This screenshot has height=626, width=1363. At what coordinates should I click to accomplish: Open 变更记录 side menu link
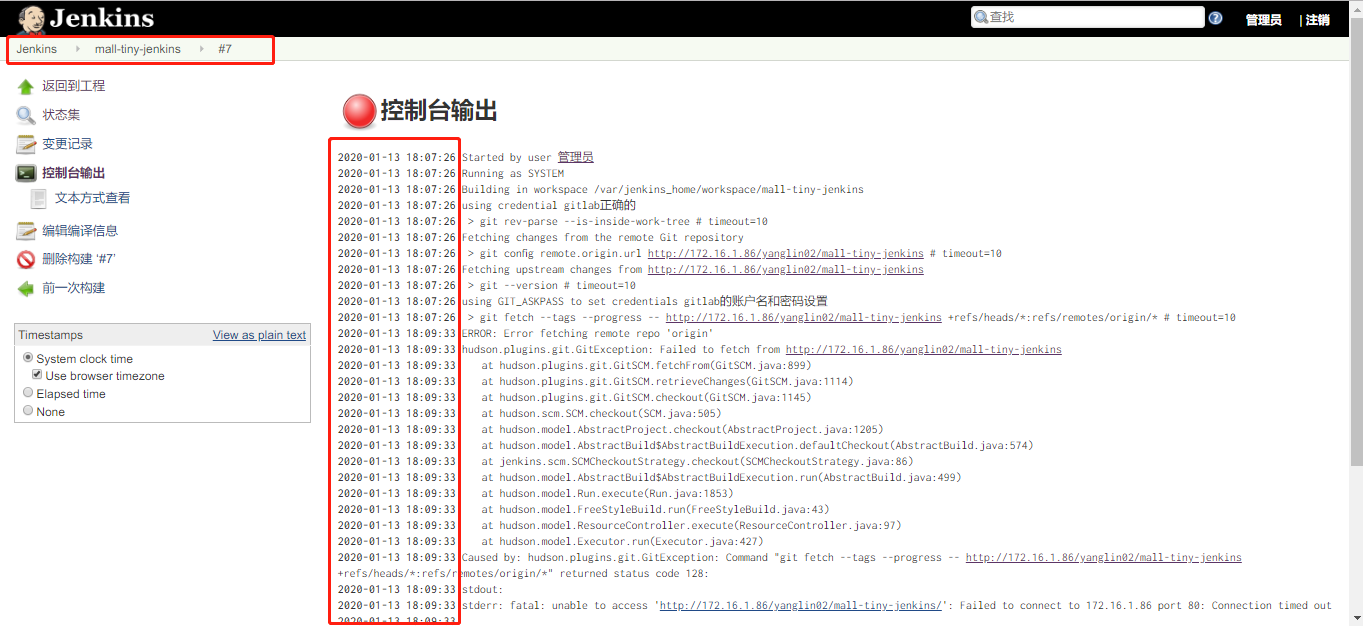tap(67, 144)
